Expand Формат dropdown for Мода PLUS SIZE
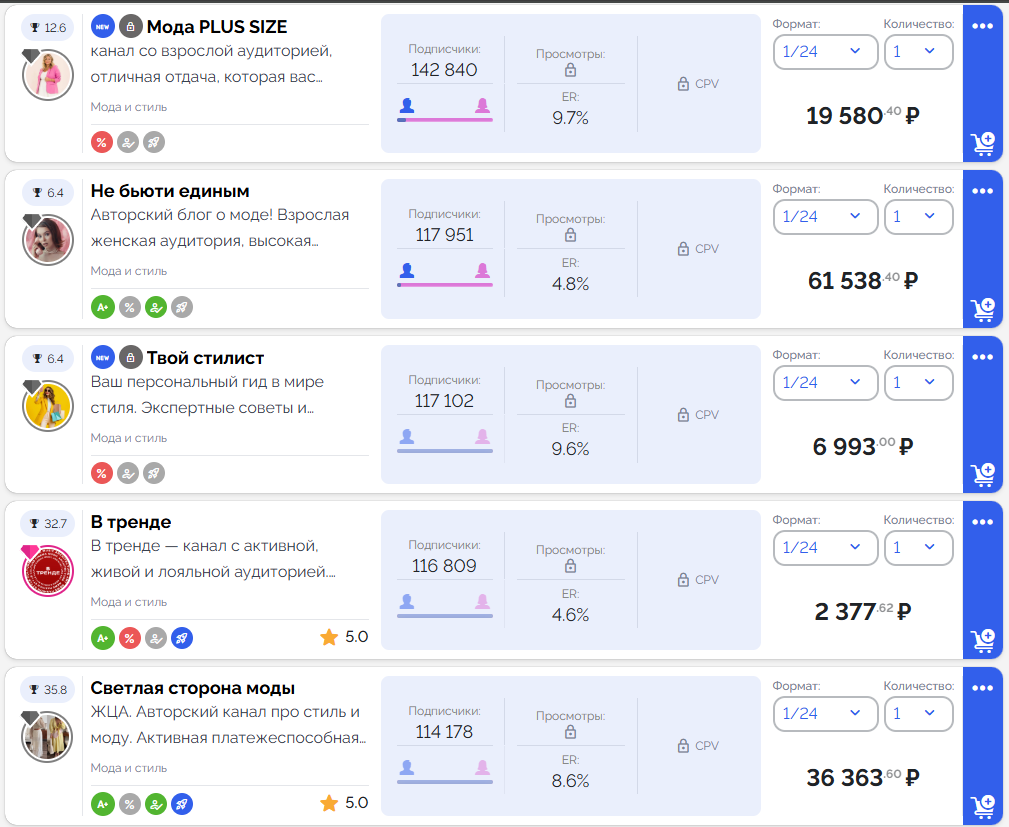This screenshot has height=827, width=1009. click(826, 51)
